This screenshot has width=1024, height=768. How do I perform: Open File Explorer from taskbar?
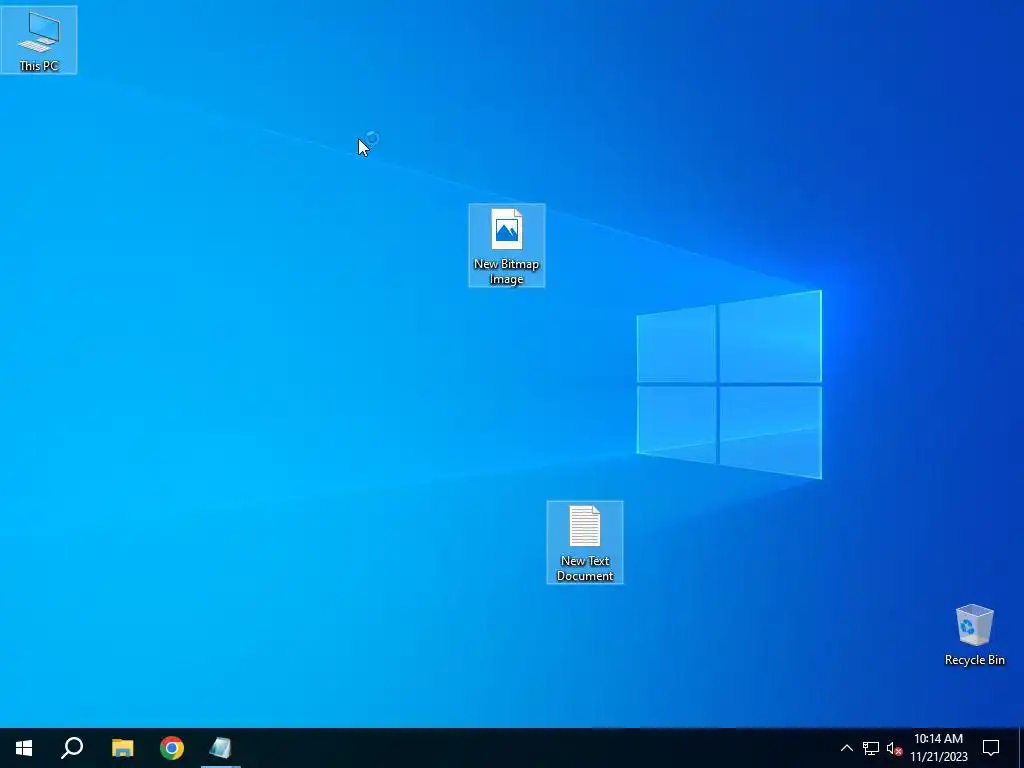click(x=122, y=748)
